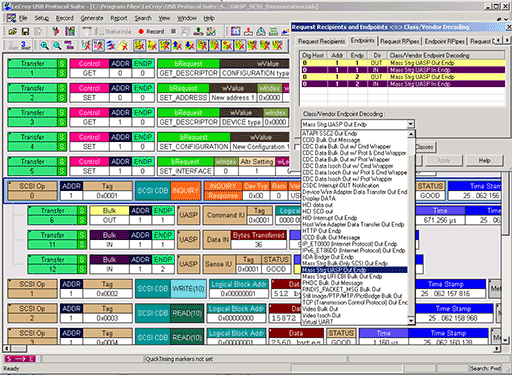The image size is (512, 375).
Task: Click the Zoom In magnifier icon
Action: pos(44,45)
